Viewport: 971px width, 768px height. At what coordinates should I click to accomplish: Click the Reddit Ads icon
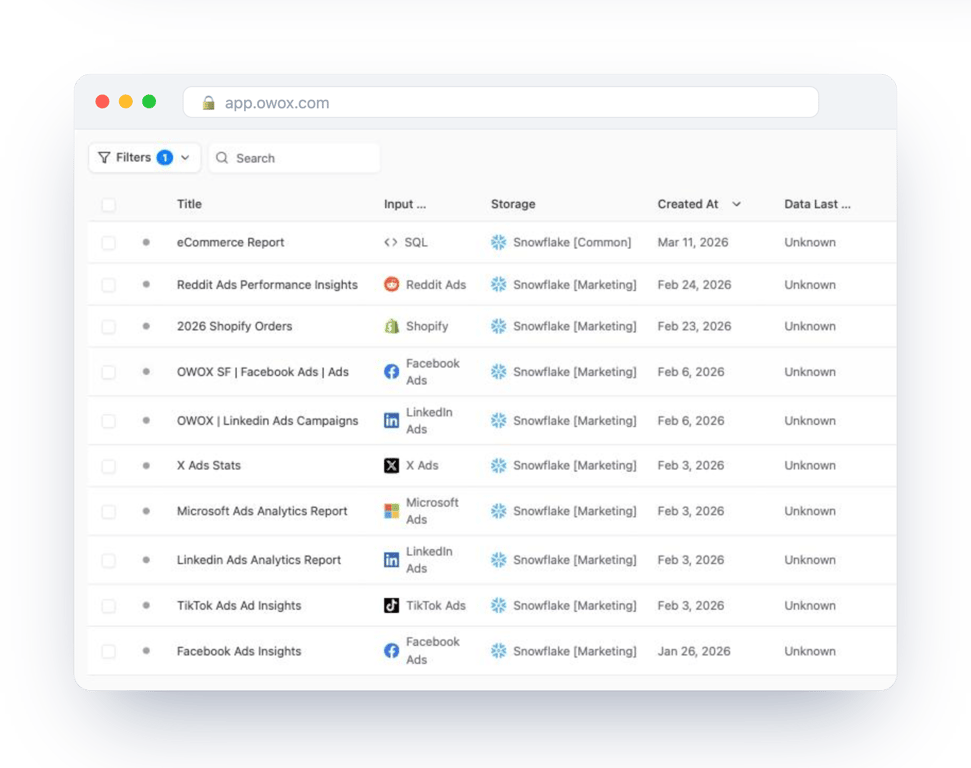tap(391, 284)
